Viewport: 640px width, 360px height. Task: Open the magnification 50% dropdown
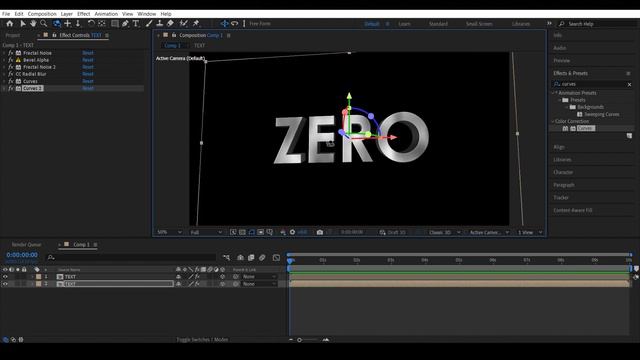[x=169, y=232]
